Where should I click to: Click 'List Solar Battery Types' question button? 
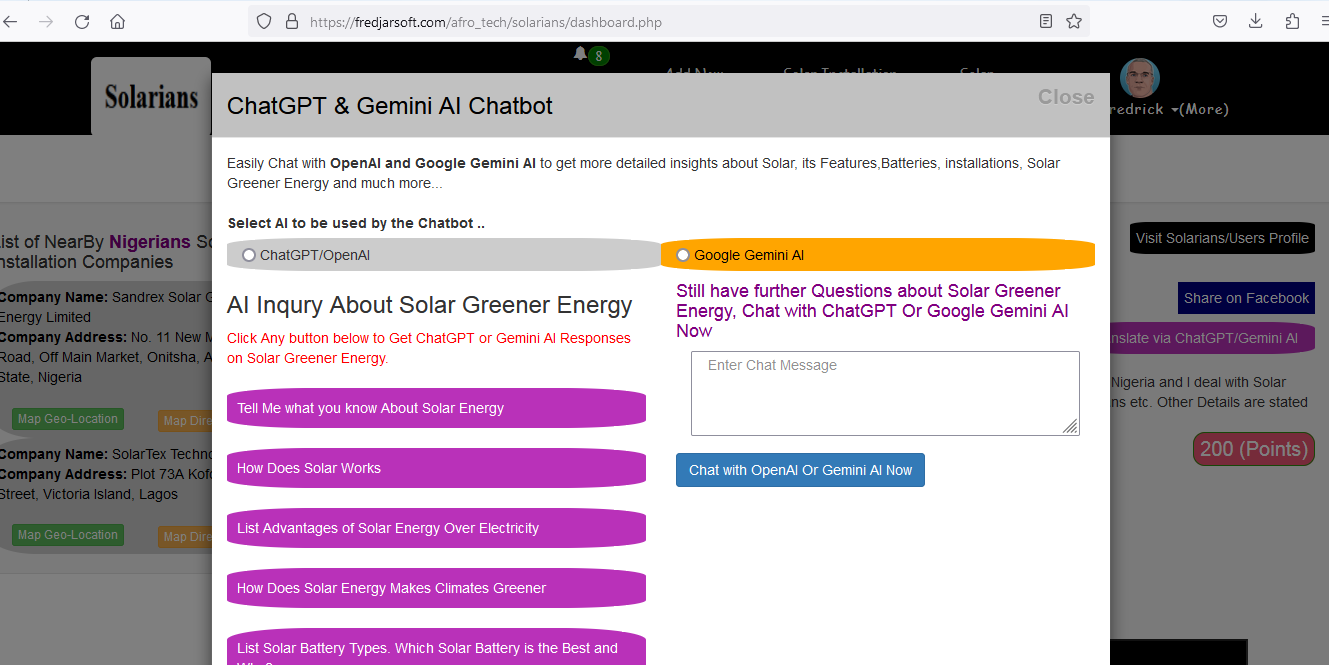436,648
